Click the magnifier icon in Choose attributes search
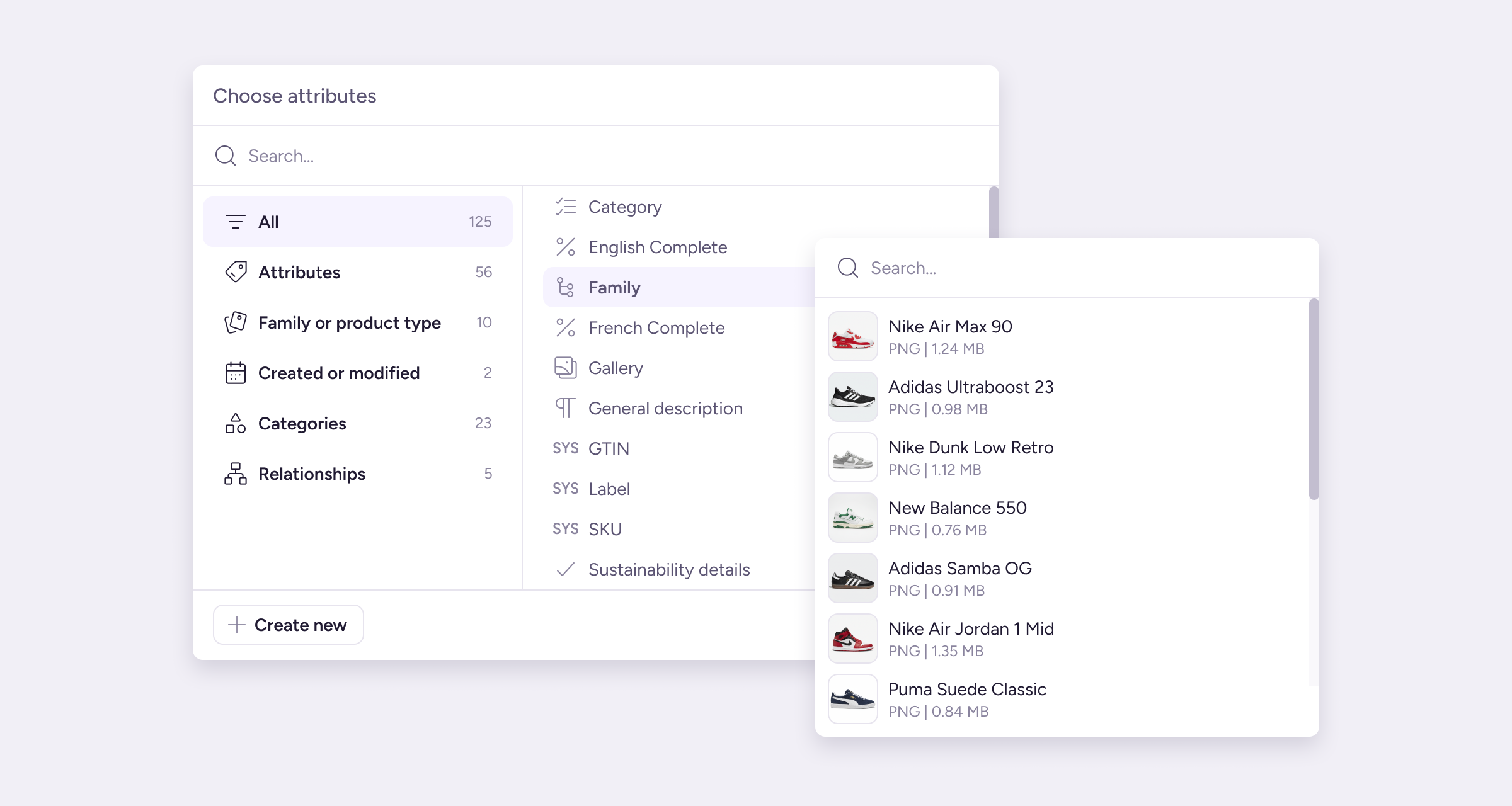The height and width of the screenshot is (806, 1512). point(226,156)
